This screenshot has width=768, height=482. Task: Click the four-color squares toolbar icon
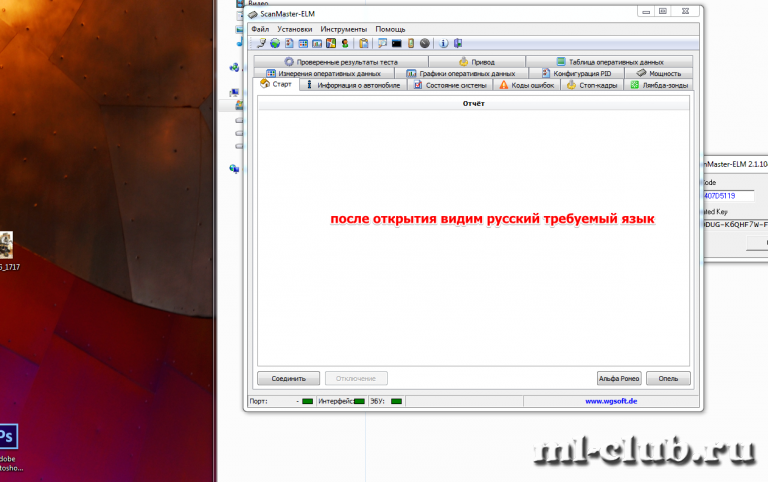pyautogui.click(x=331, y=43)
